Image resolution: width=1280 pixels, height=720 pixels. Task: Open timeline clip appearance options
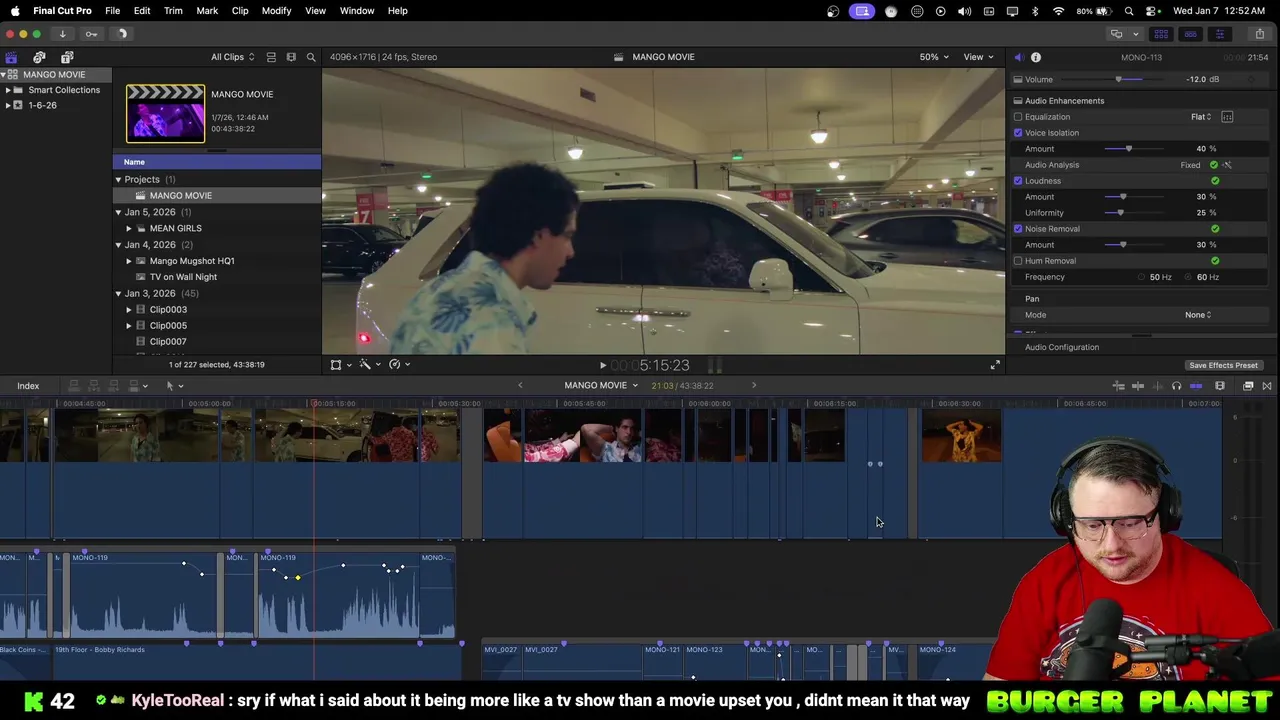1220,386
